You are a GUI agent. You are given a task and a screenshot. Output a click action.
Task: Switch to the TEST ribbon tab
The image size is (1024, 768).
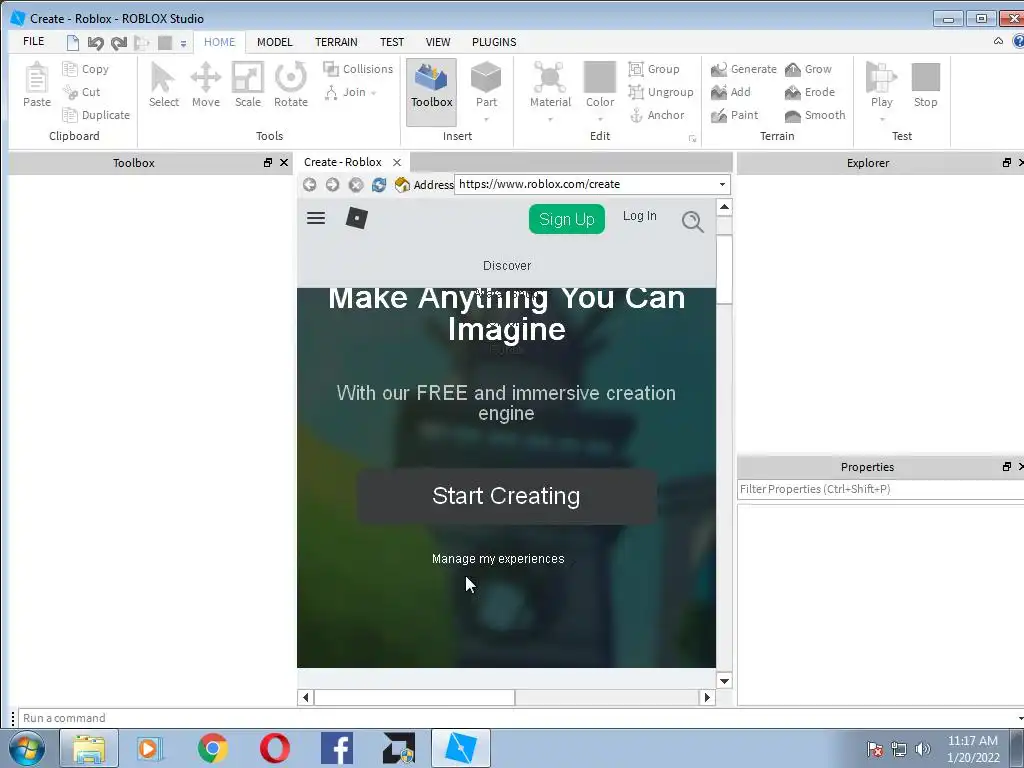pyautogui.click(x=392, y=42)
